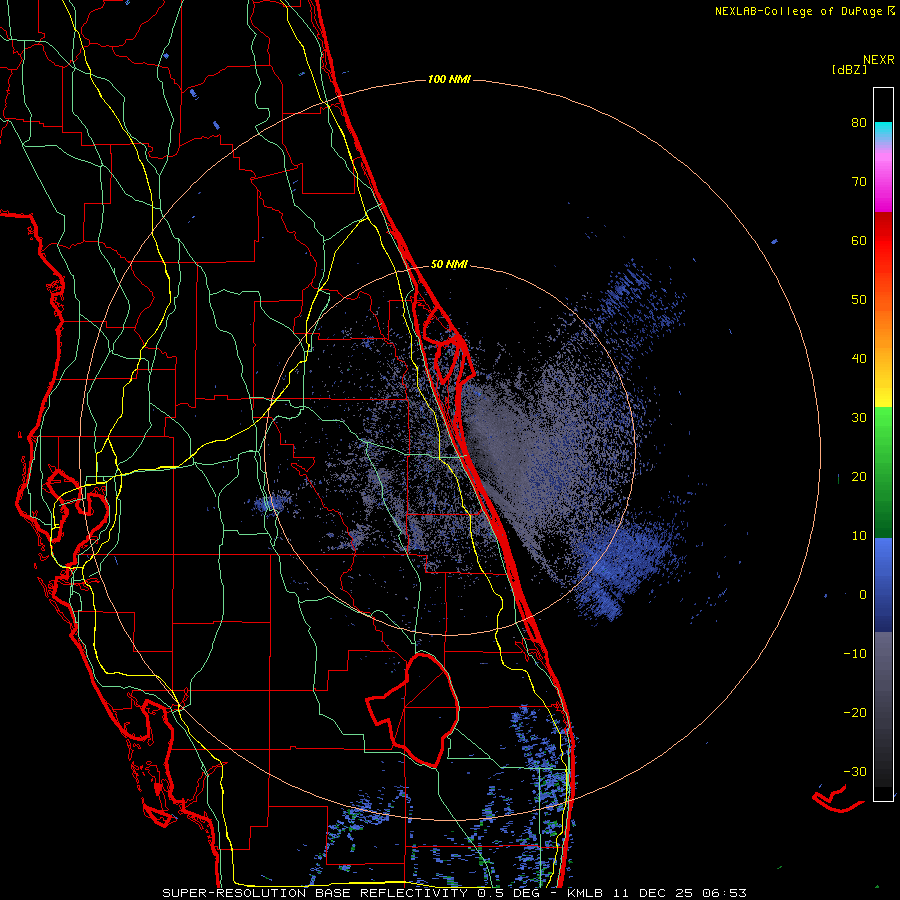900x900 pixels.
Task: Click the Super-Resolution Base Reflectivity caption
Action: coord(350,893)
